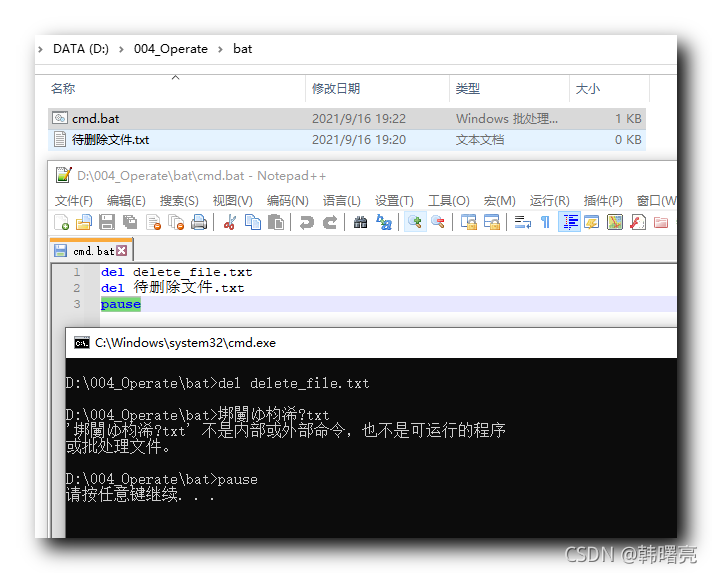Open the 工具(O) menu
Image resolution: width=712 pixels, height=573 pixels.
click(x=449, y=201)
